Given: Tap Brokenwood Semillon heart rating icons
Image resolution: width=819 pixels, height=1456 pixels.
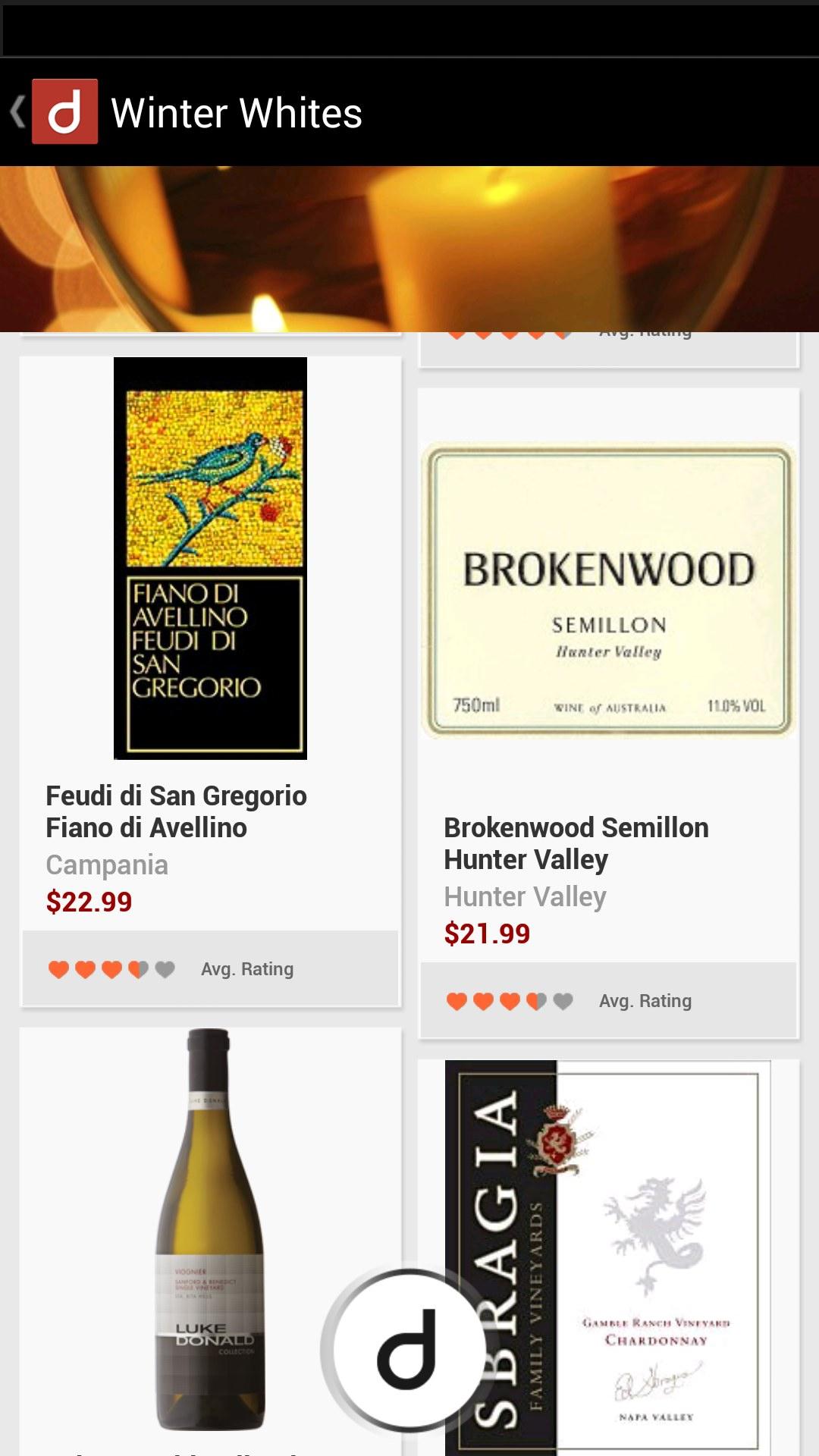Looking at the screenshot, I should point(510,1001).
